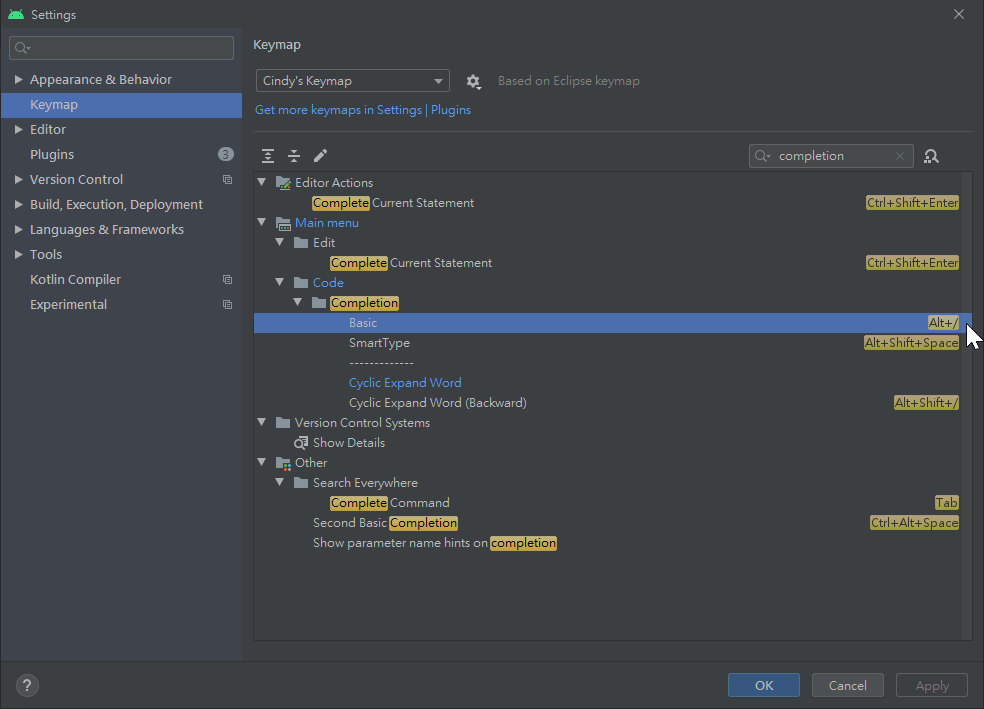Screen dimensions: 984x709
Task: Collapse the Version Control Systems group
Action: (x=262, y=422)
